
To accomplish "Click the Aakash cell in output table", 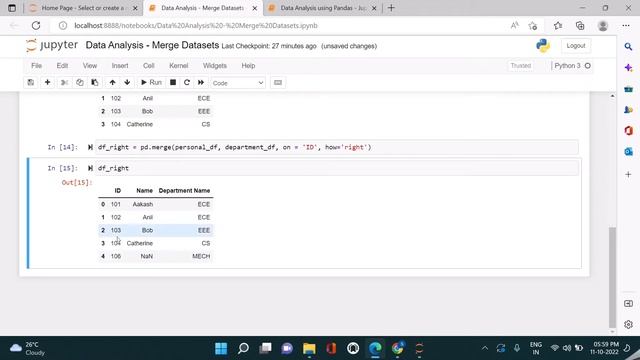I will coord(143,204).
